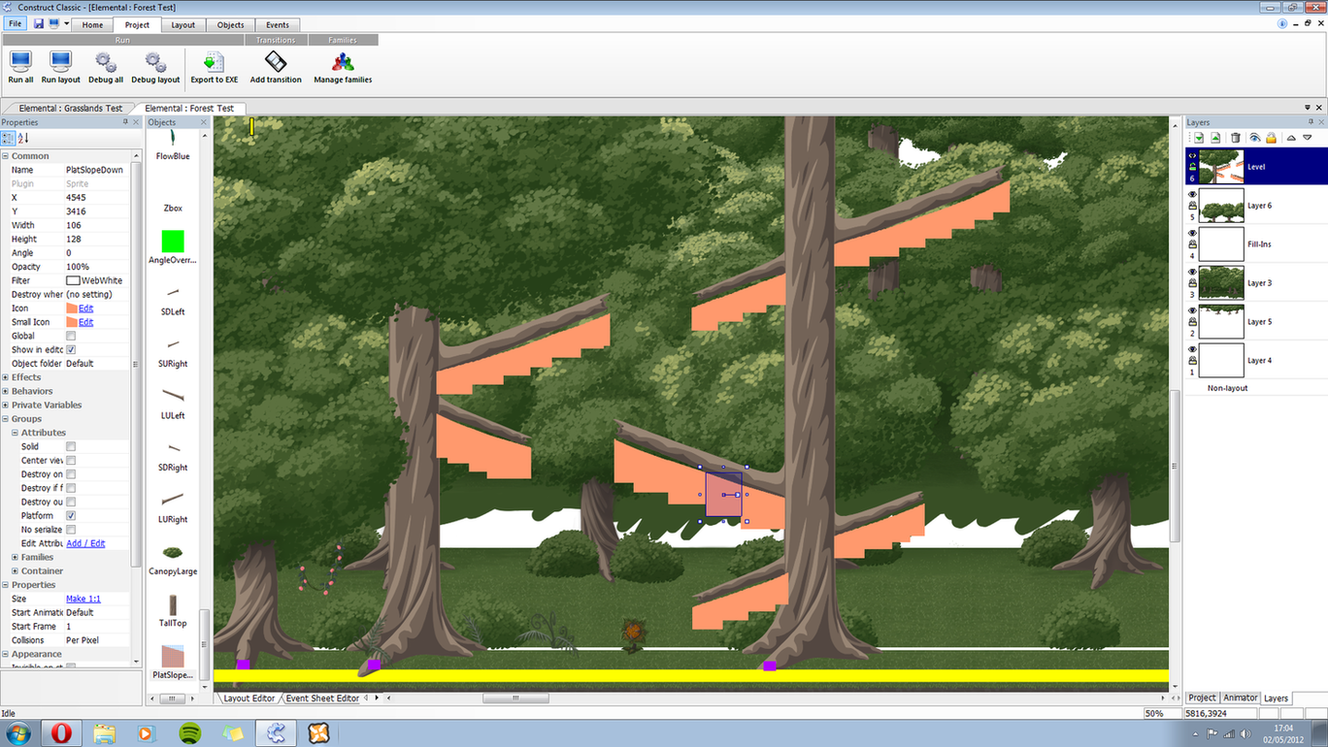Click Add transition icon
This screenshot has height=747, width=1328.
pos(275,62)
